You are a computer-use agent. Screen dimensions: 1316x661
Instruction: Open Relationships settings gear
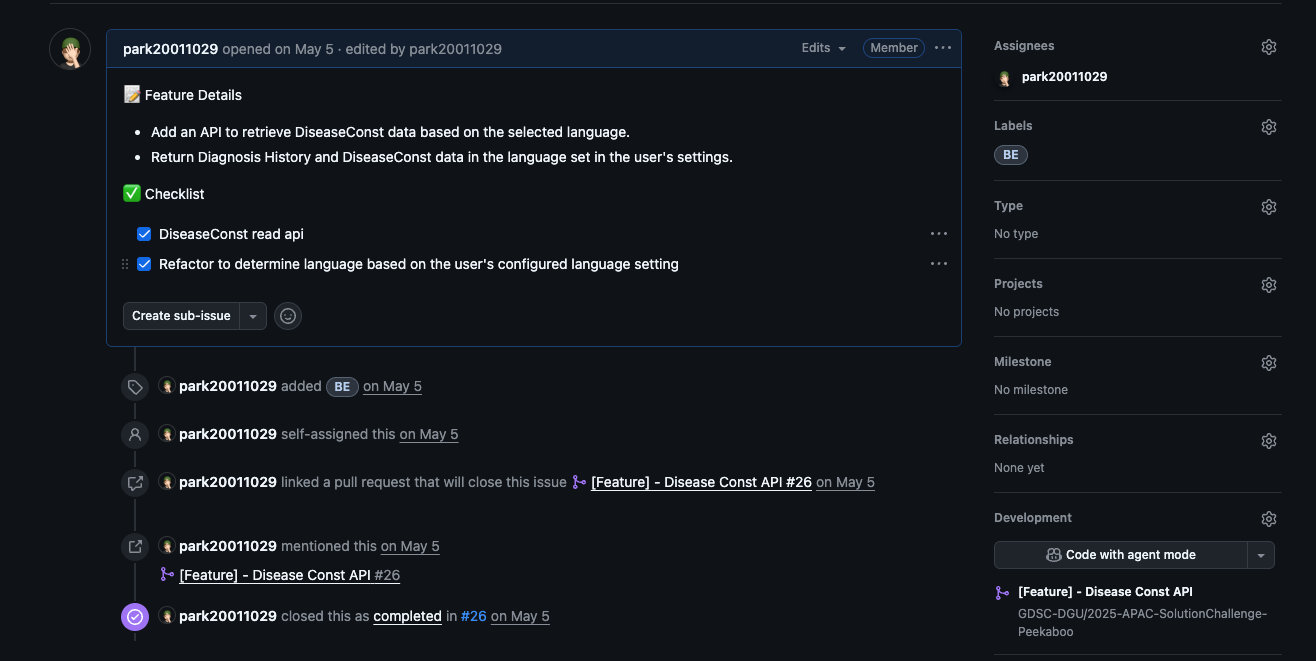(1268, 441)
